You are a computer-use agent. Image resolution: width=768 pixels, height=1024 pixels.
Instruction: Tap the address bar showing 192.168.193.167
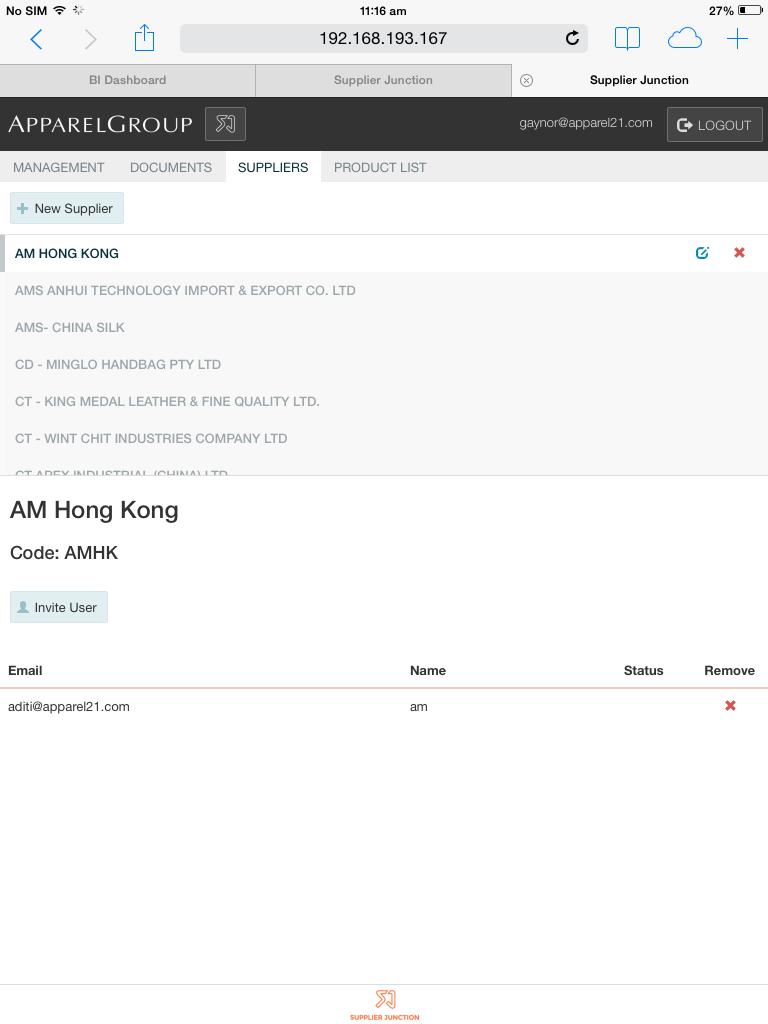point(383,39)
